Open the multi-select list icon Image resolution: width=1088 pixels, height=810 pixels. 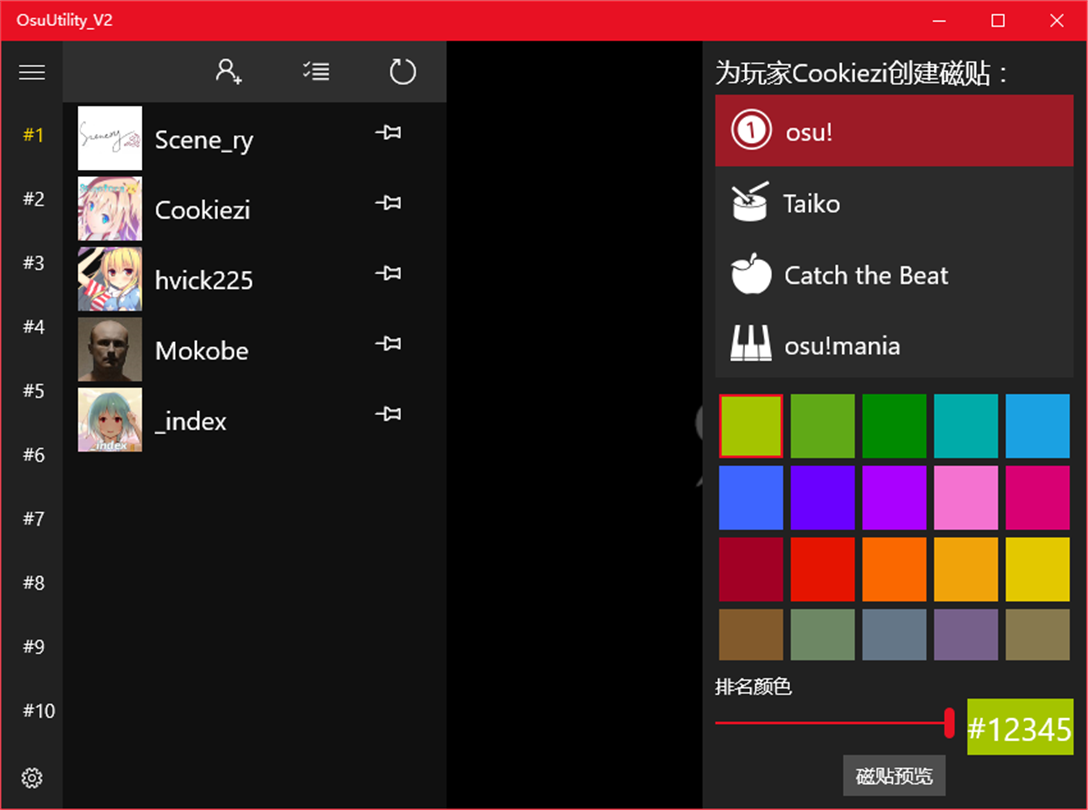pyautogui.click(x=316, y=71)
